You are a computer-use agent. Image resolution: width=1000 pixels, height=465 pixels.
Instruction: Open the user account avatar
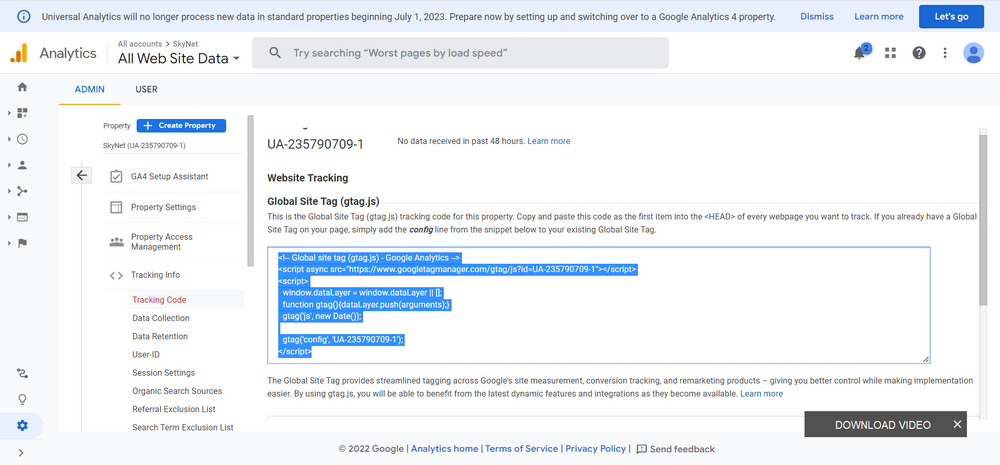(x=973, y=53)
